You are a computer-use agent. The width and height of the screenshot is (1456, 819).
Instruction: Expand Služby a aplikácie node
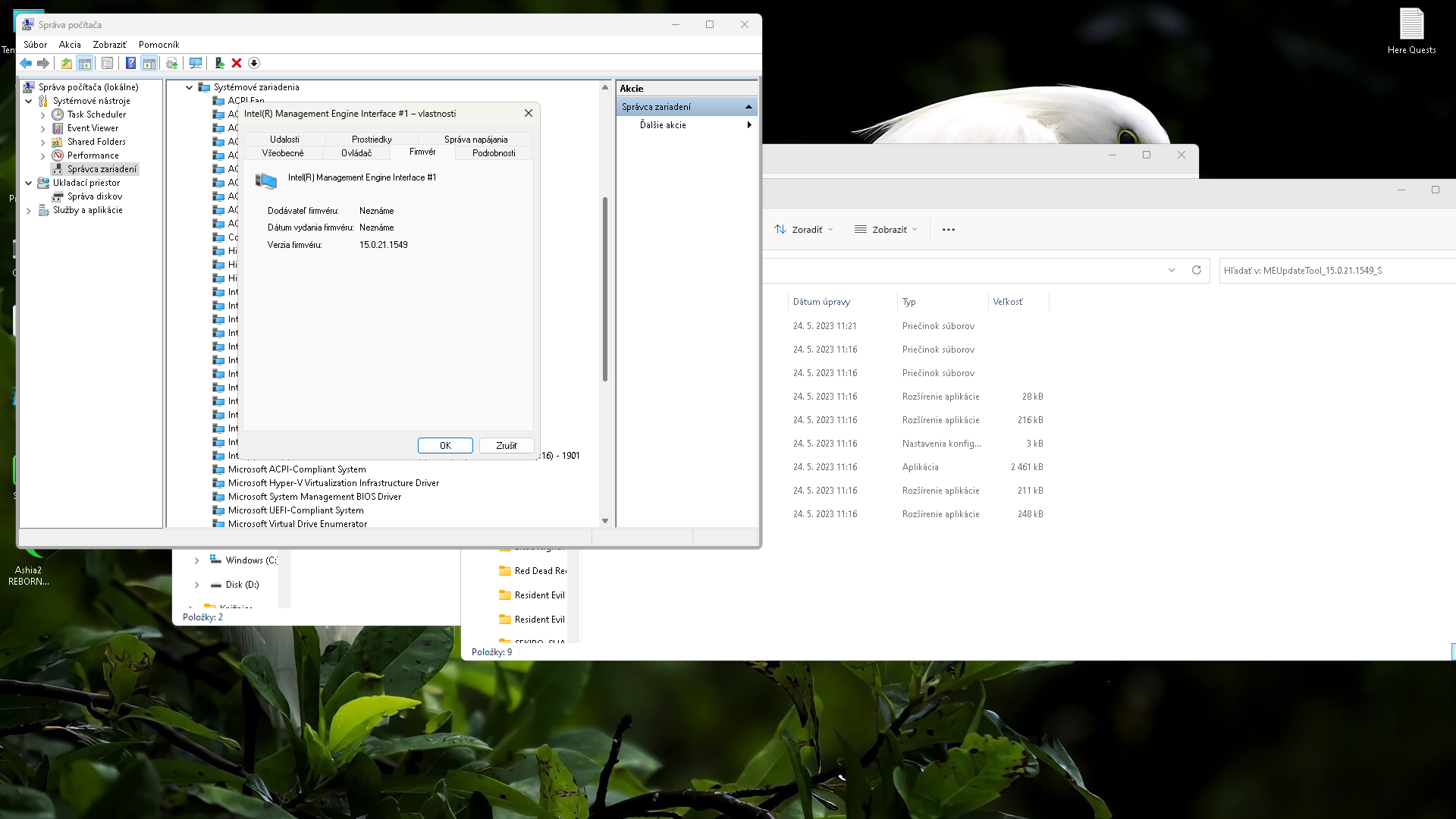tap(29, 211)
